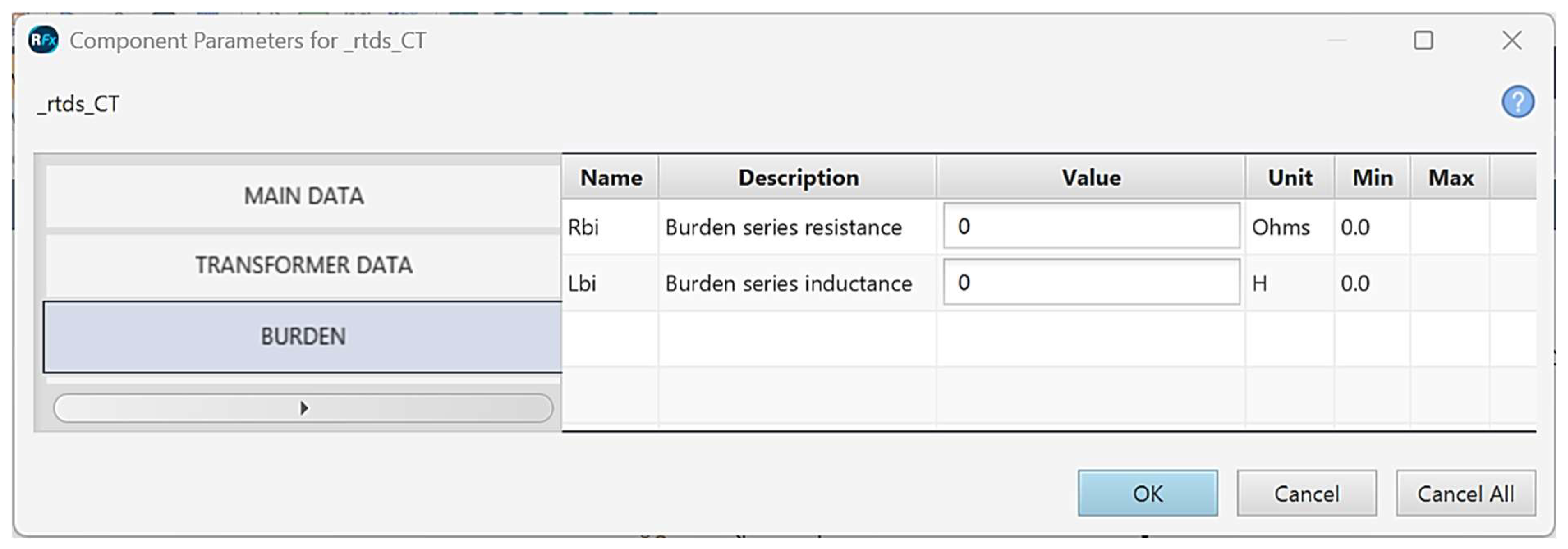Click the Burden series resistance value field

click(1091, 226)
